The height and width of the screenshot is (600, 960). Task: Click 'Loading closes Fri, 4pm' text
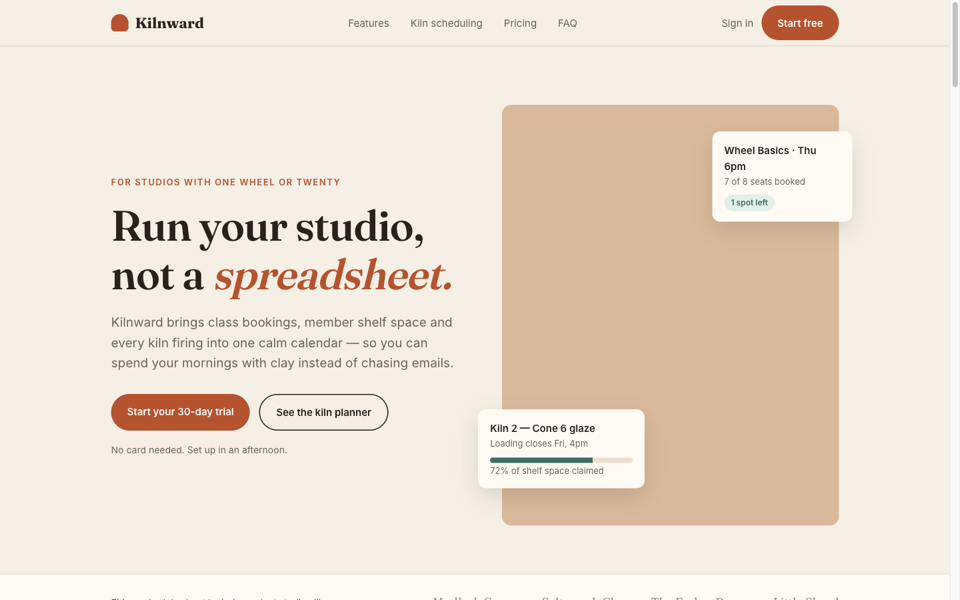point(539,444)
